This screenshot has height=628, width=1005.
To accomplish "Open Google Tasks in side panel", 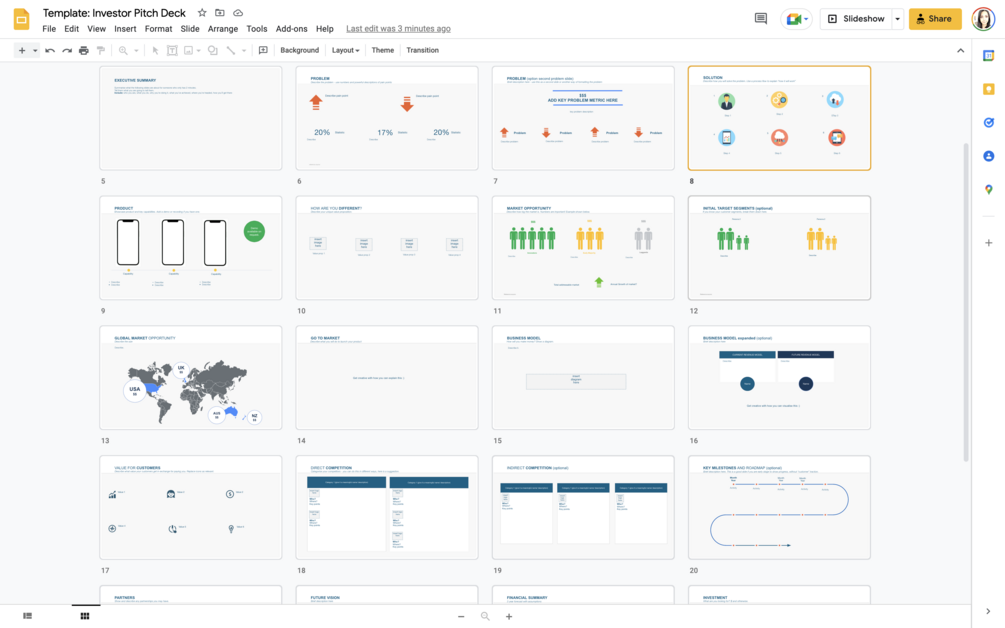I will coord(988,122).
